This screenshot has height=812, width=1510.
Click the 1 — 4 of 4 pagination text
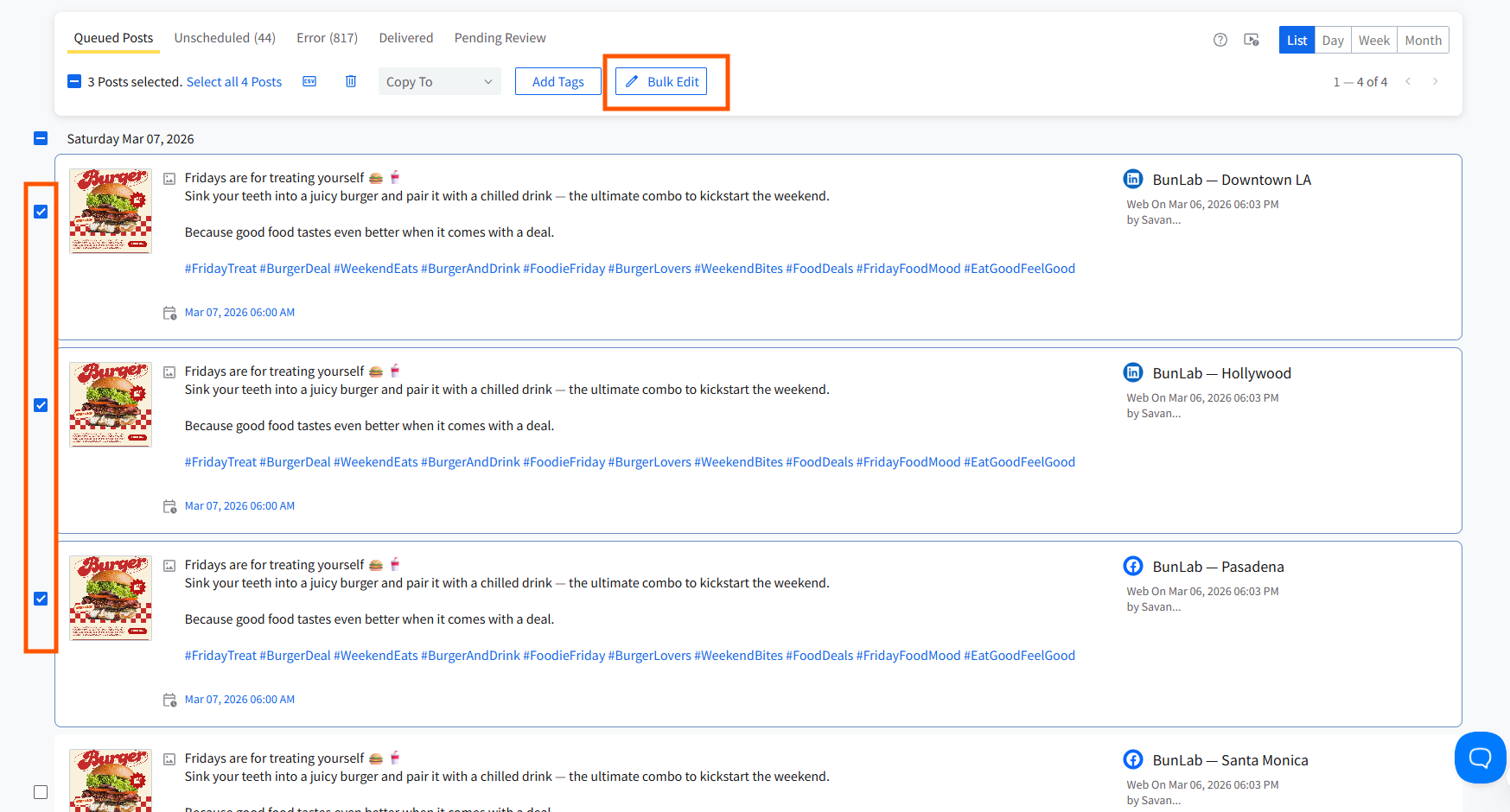(1360, 81)
